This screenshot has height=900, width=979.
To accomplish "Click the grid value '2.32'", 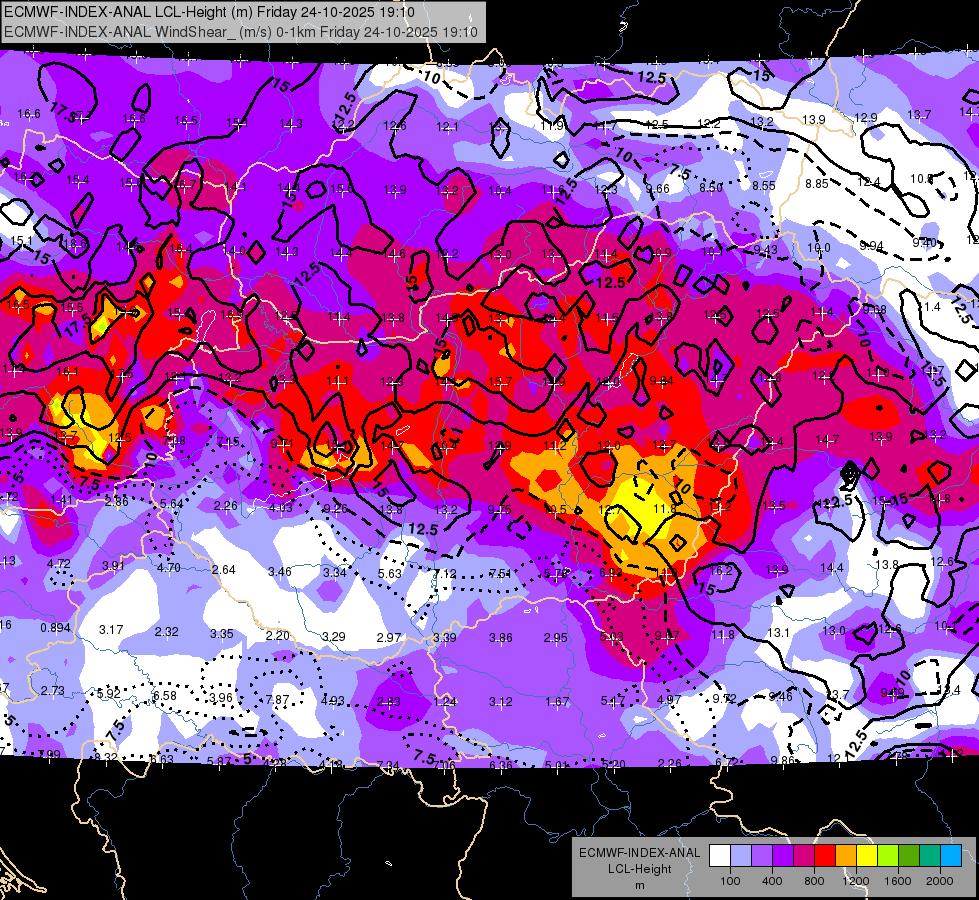I will click(x=167, y=631).
